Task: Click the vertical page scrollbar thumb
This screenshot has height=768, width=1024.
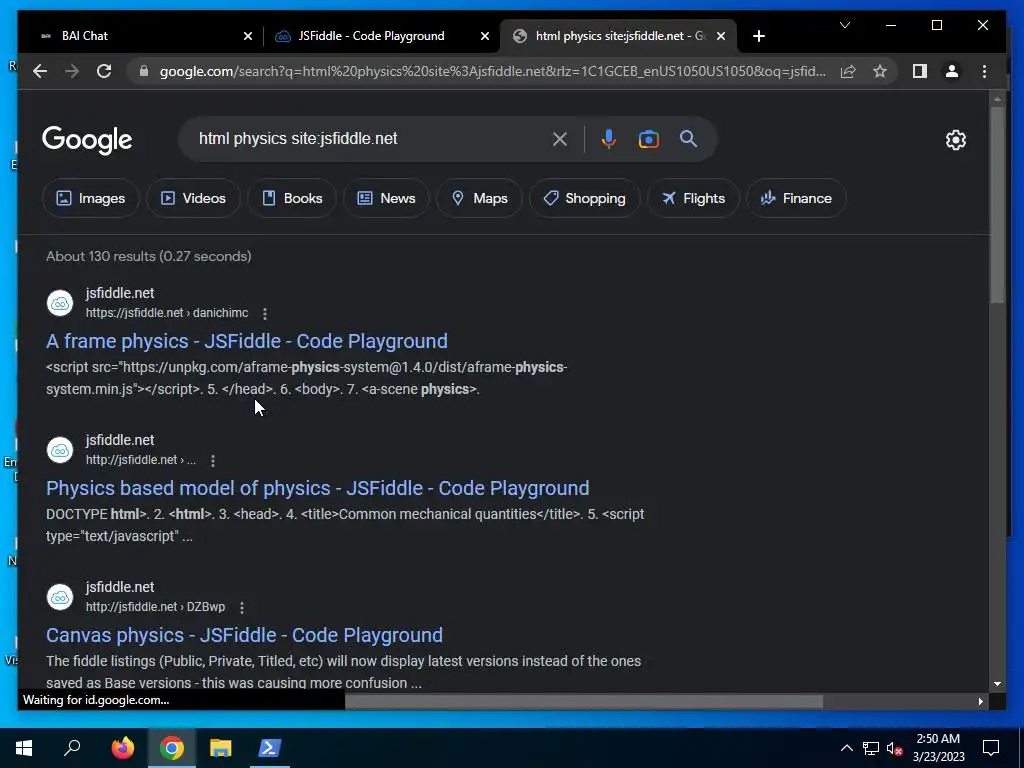Action: coord(997,204)
